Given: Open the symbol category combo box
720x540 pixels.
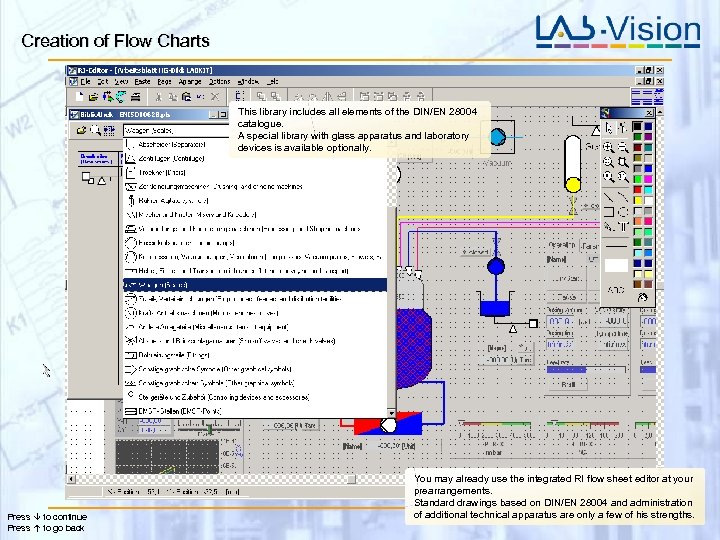Looking at the screenshot, I should click(176, 130).
